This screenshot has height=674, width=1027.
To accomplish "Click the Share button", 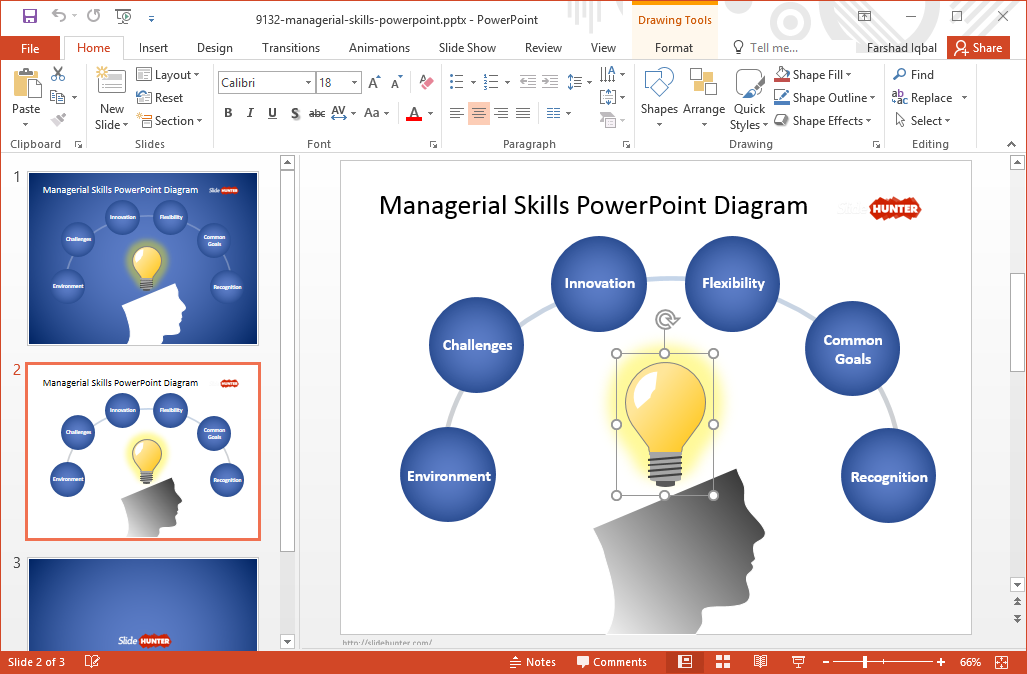I will [976, 48].
